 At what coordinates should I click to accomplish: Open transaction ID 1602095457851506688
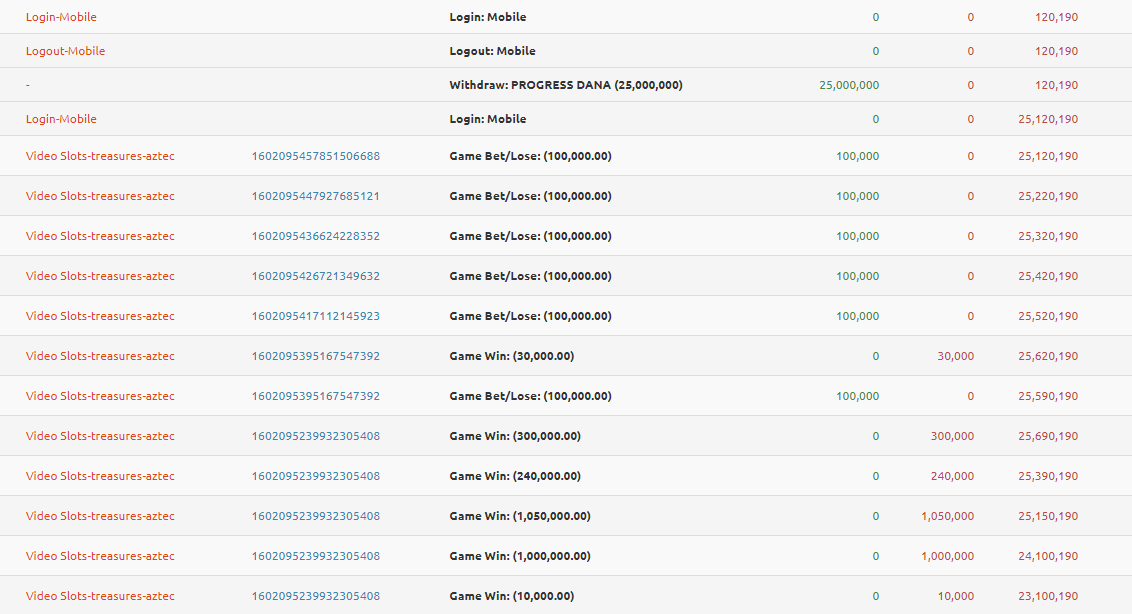[x=315, y=156]
